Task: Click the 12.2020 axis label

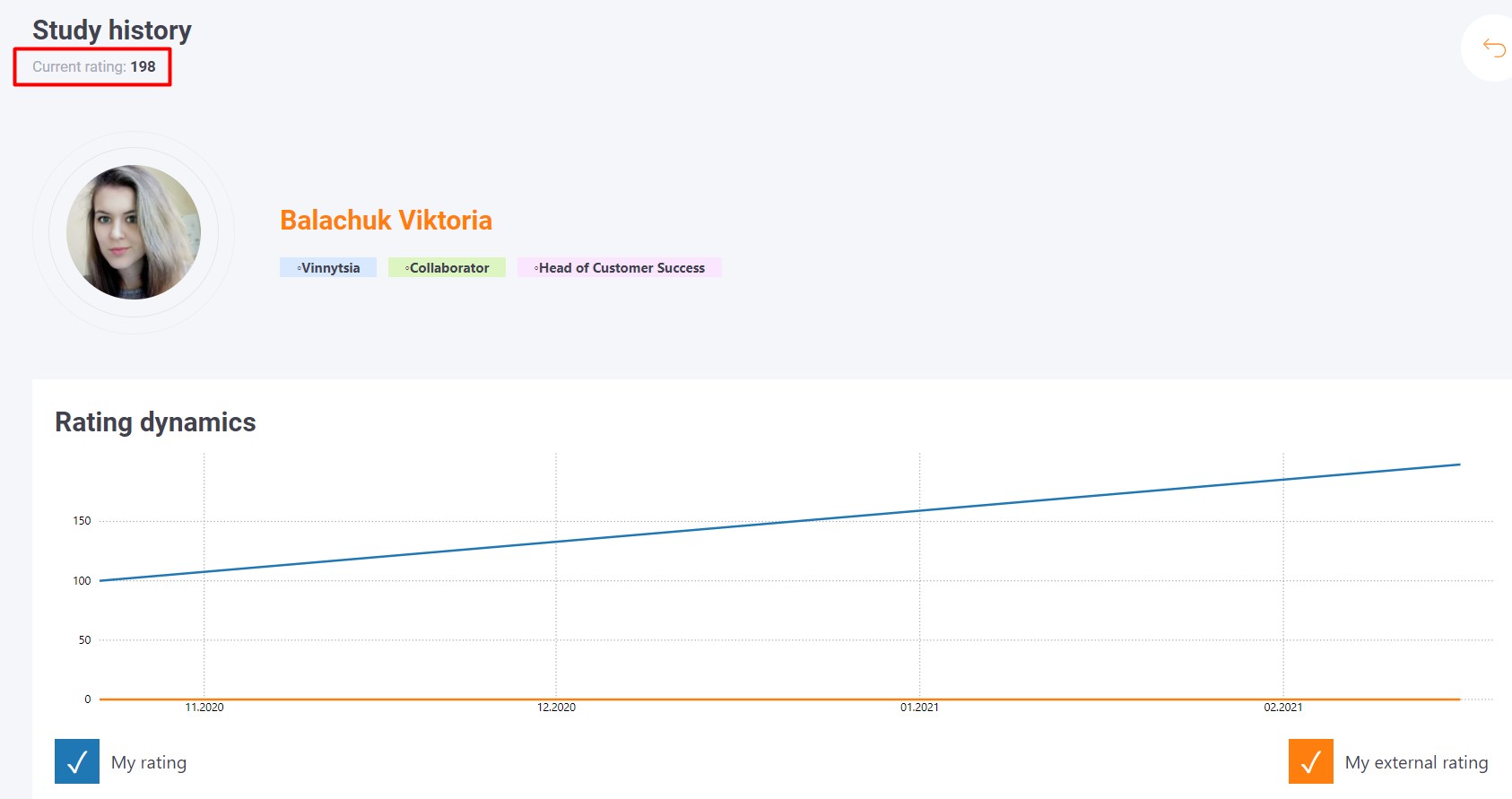Action: [556, 708]
